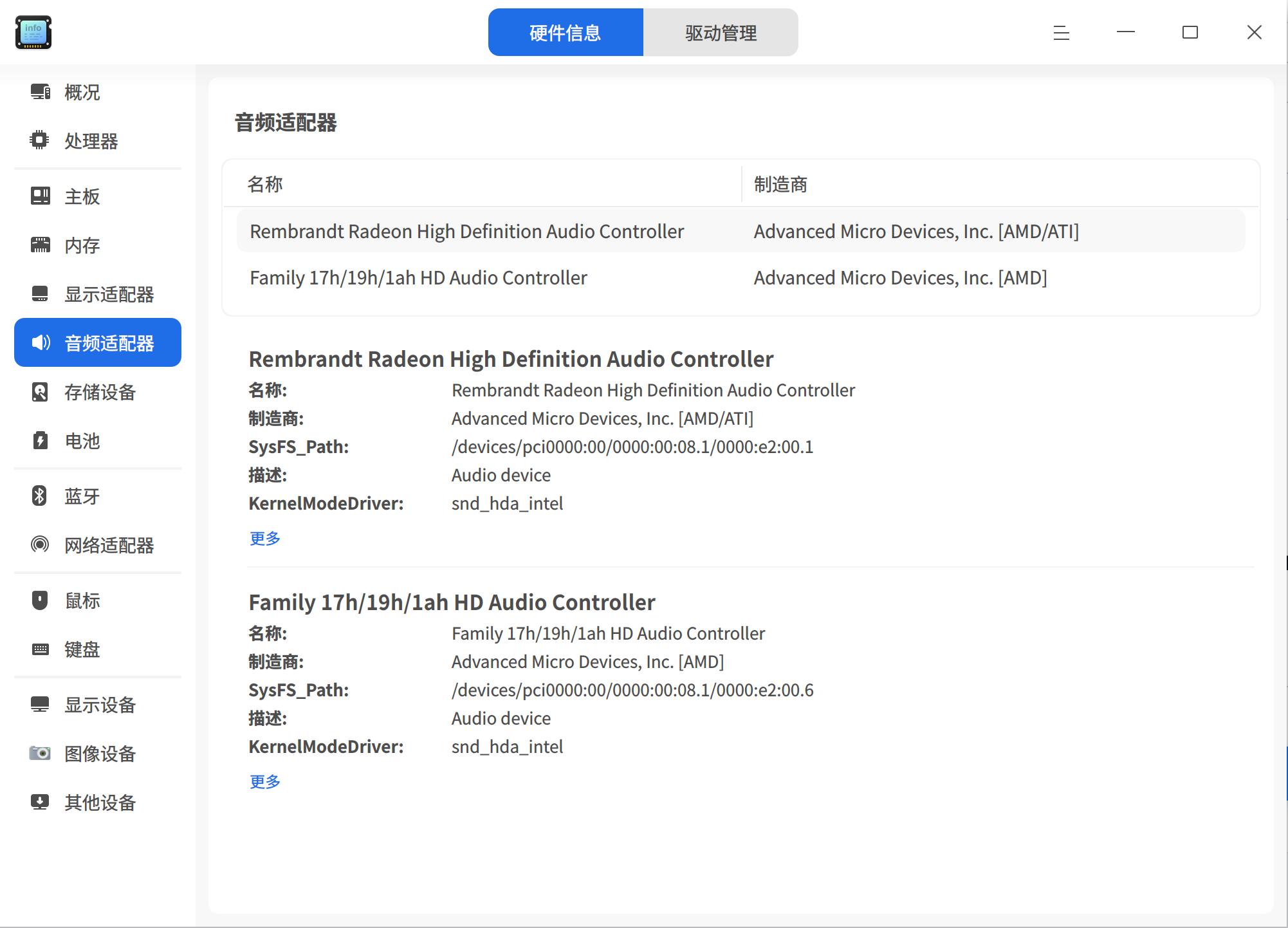The height and width of the screenshot is (928, 1288).
Task: Open the 存储设备 storage disk icon
Action: pyautogui.click(x=40, y=392)
